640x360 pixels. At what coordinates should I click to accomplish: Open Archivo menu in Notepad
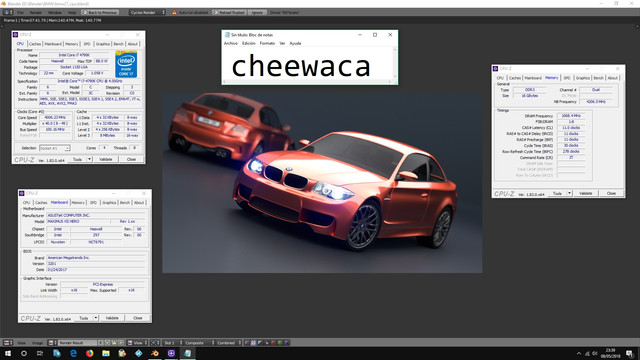(x=231, y=43)
